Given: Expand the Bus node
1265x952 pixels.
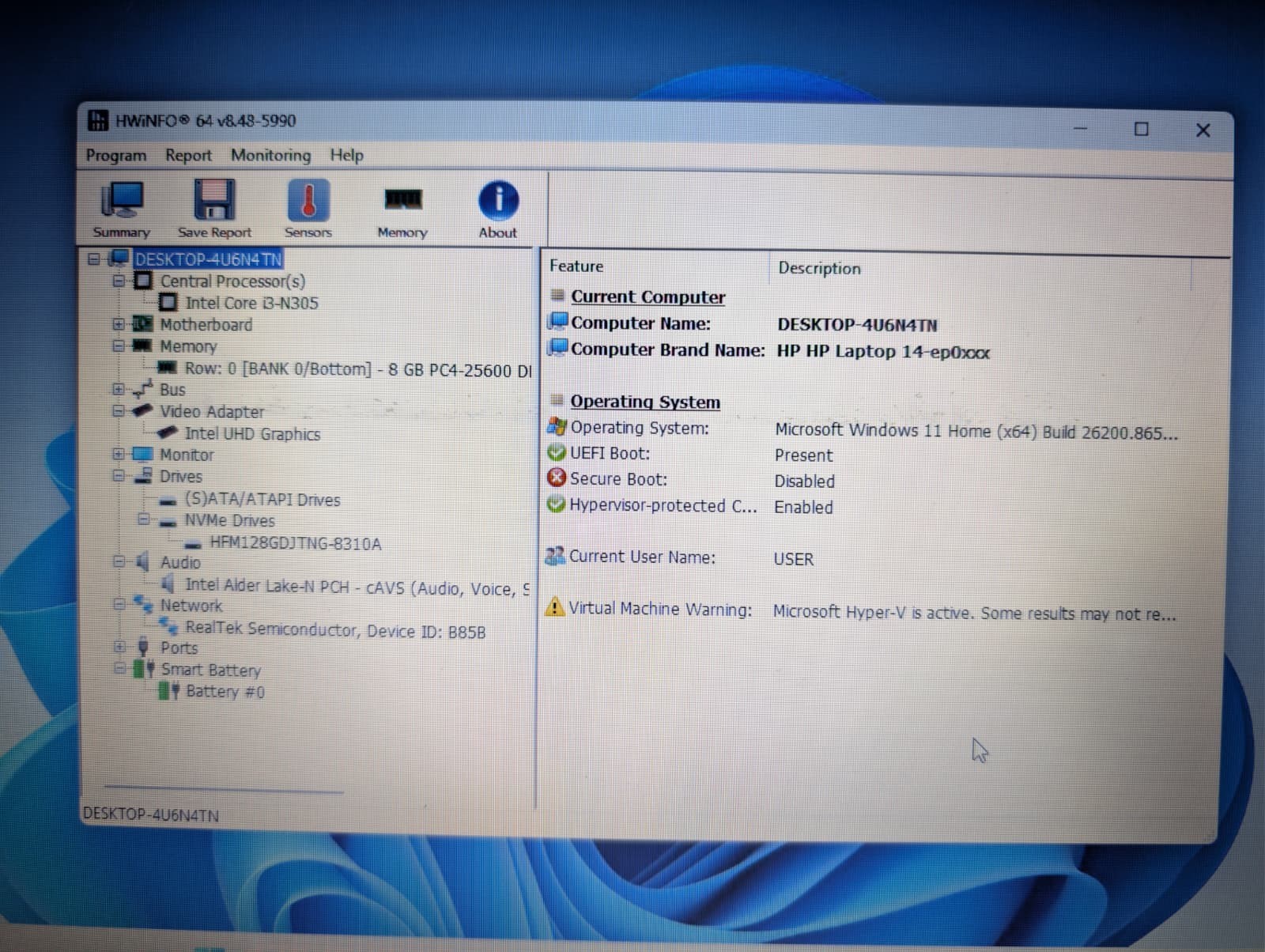Looking at the screenshot, I should tap(119, 389).
